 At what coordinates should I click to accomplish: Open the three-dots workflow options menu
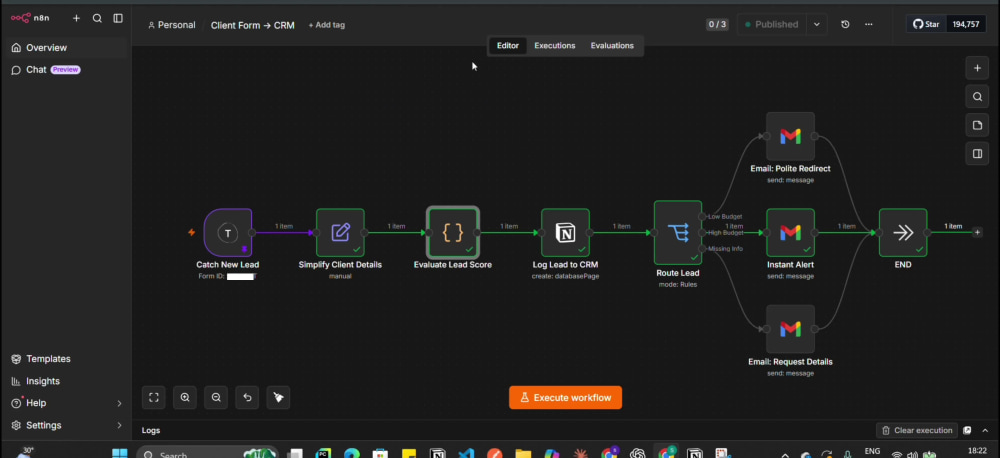(x=868, y=24)
